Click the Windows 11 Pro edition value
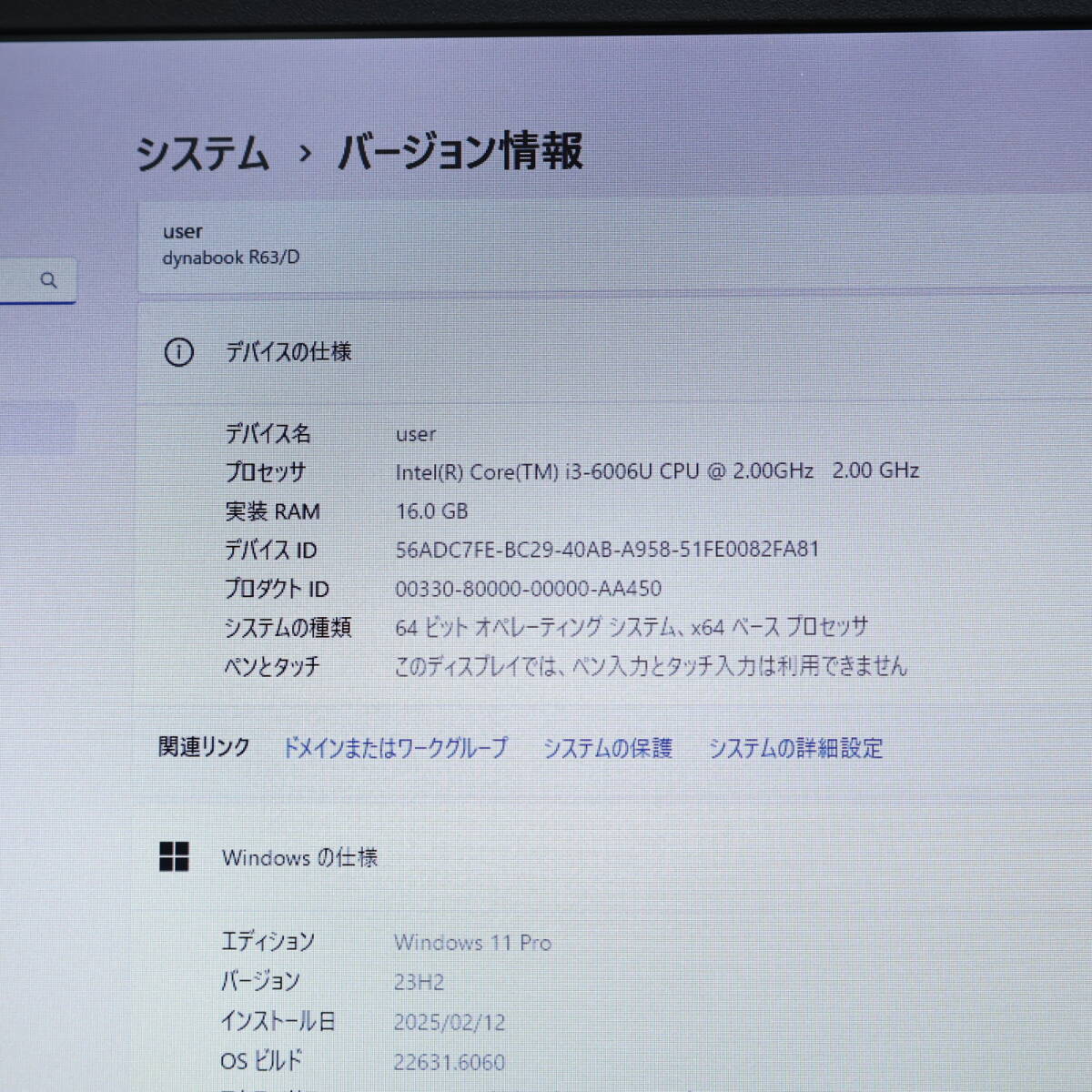This screenshot has height=1092, width=1092. tap(472, 943)
